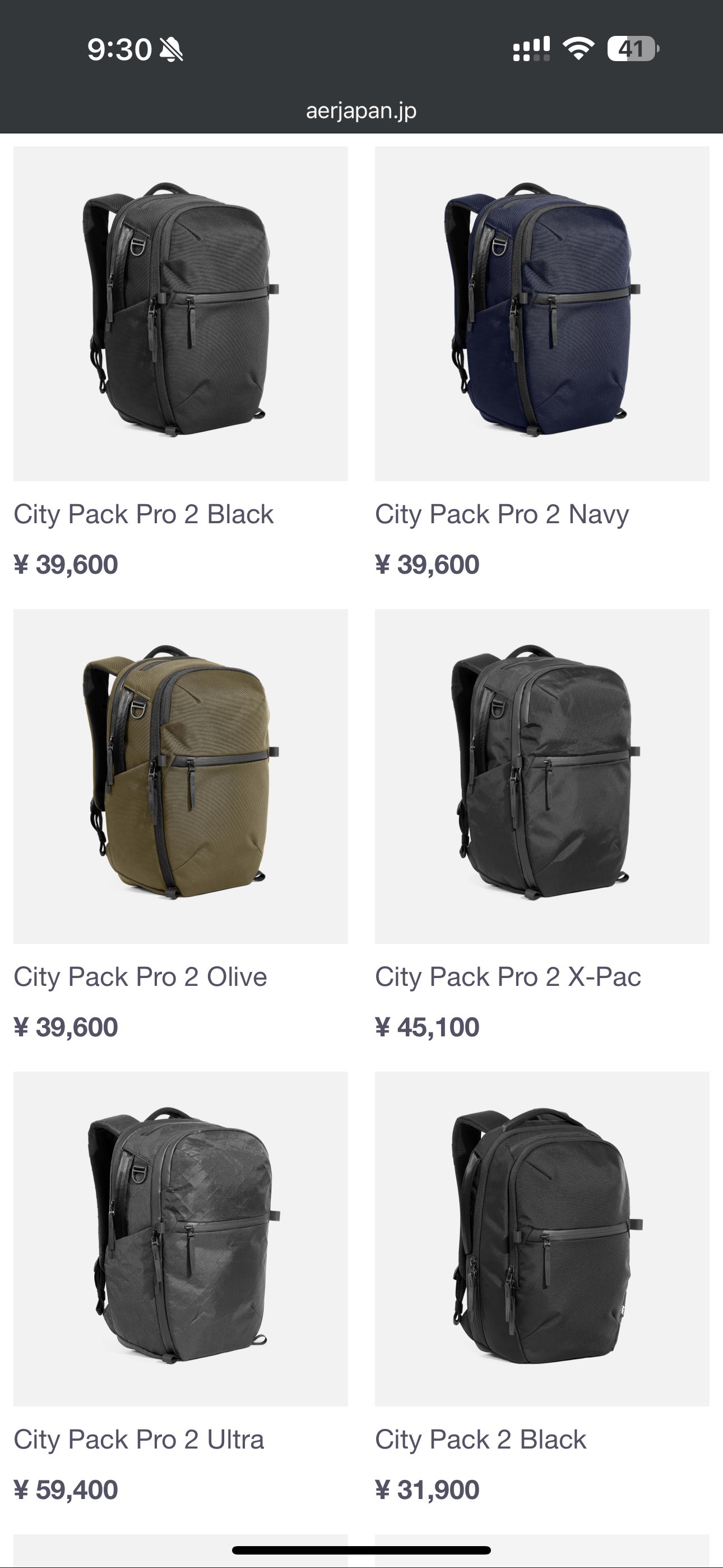The width and height of the screenshot is (723, 1568).
Task: Open the City Pack Pro 2 Ultra backpack image
Action: [180, 1239]
